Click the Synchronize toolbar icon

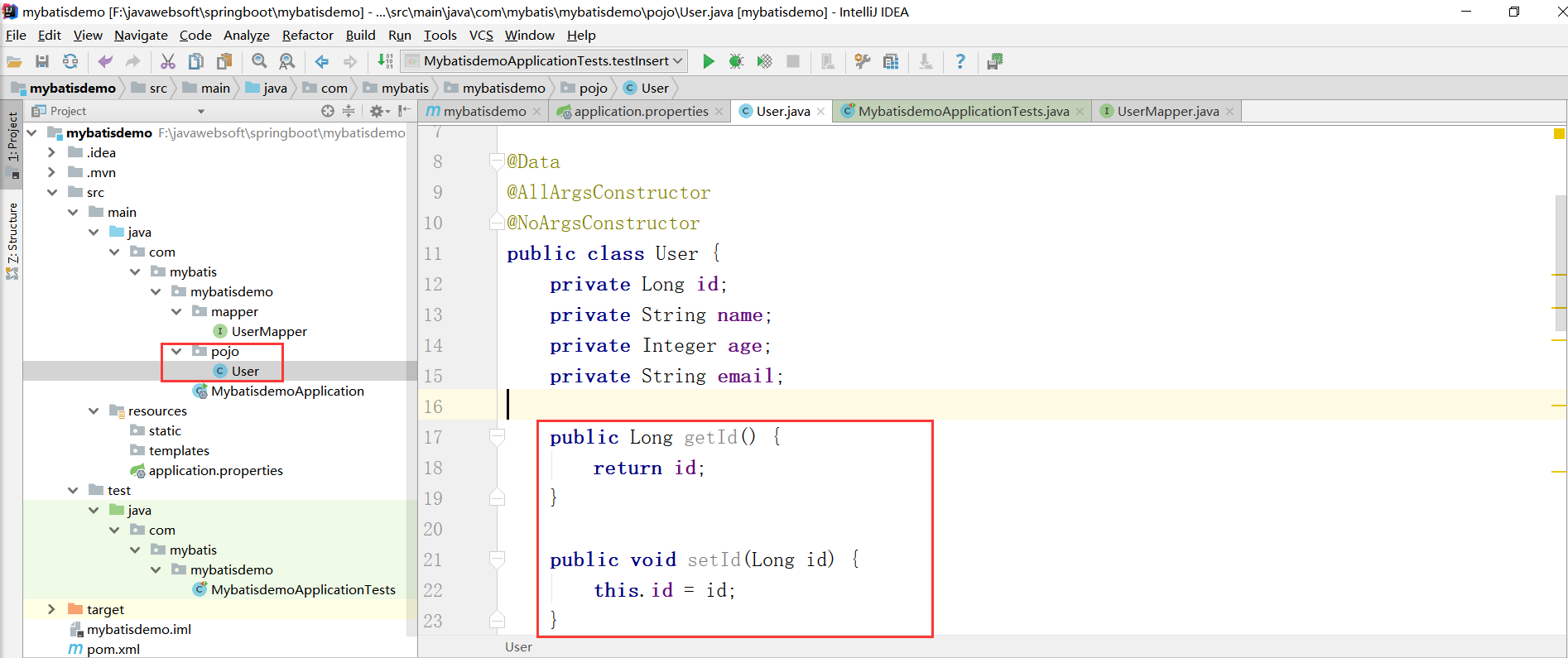pyautogui.click(x=70, y=61)
